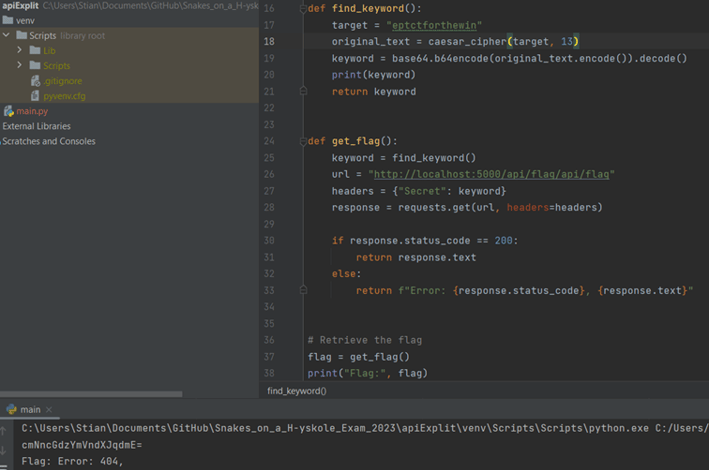The width and height of the screenshot is (709, 470).
Task: Fold the find_keyword function at line 16
Action: (x=303, y=9)
